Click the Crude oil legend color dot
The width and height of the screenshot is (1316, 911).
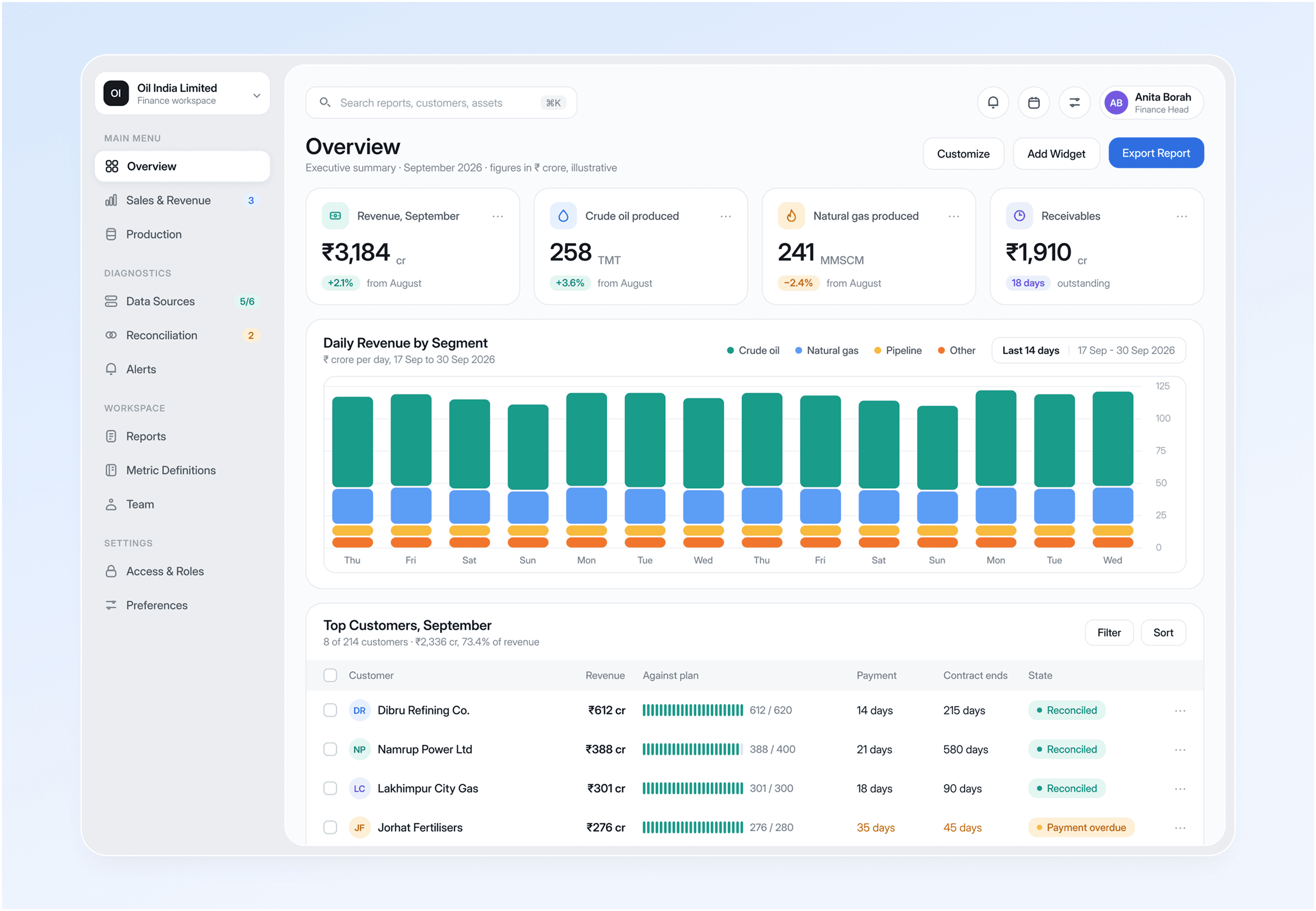coord(730,350)
